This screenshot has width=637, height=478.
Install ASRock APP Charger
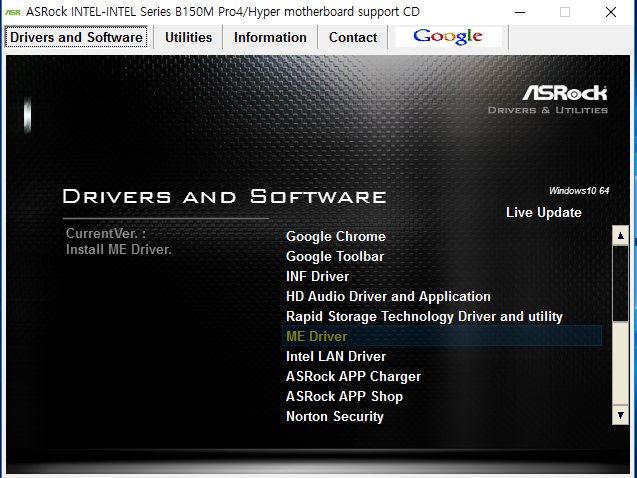click(x=353, y=377)
